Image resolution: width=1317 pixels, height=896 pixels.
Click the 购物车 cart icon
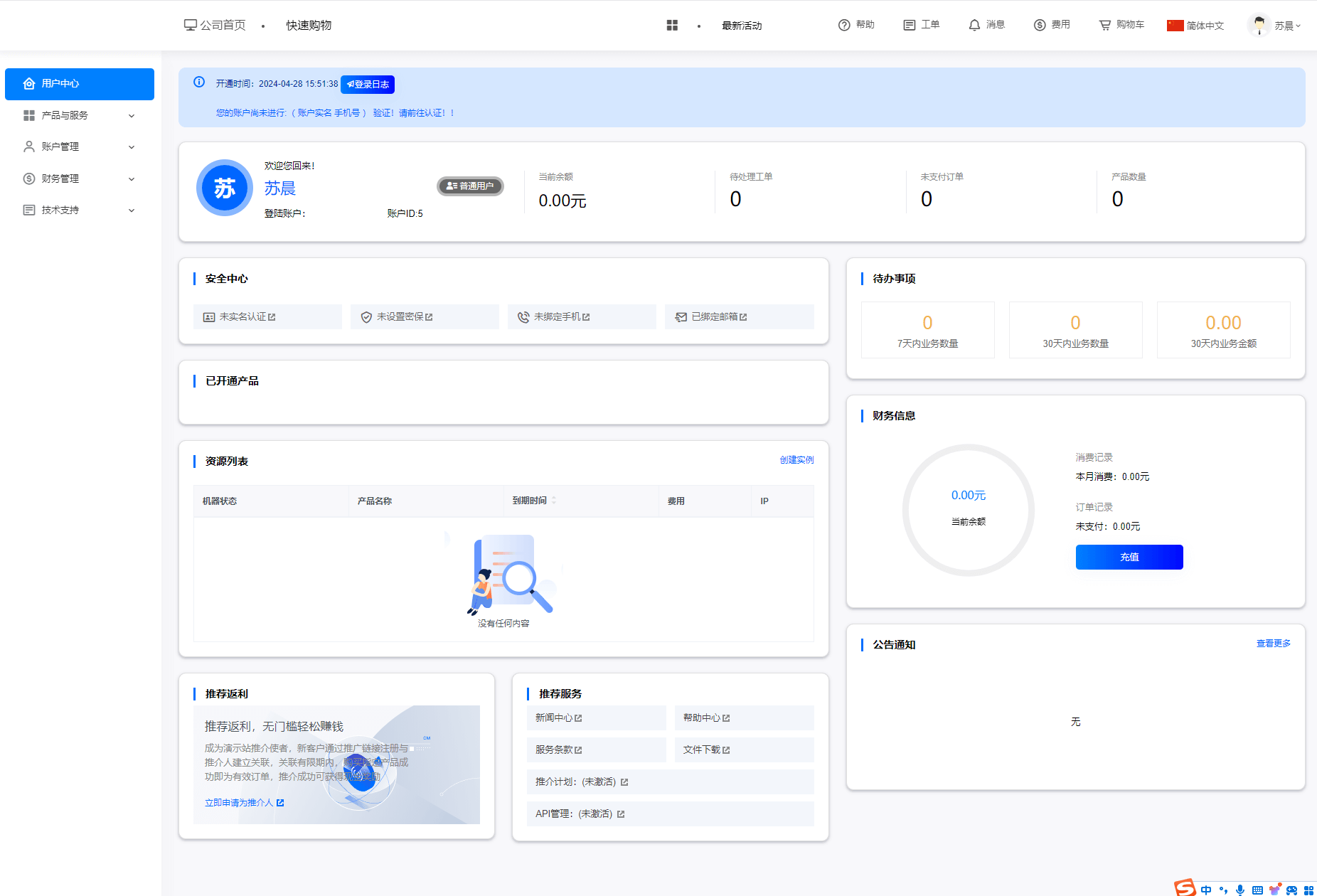click(1104, 25)
